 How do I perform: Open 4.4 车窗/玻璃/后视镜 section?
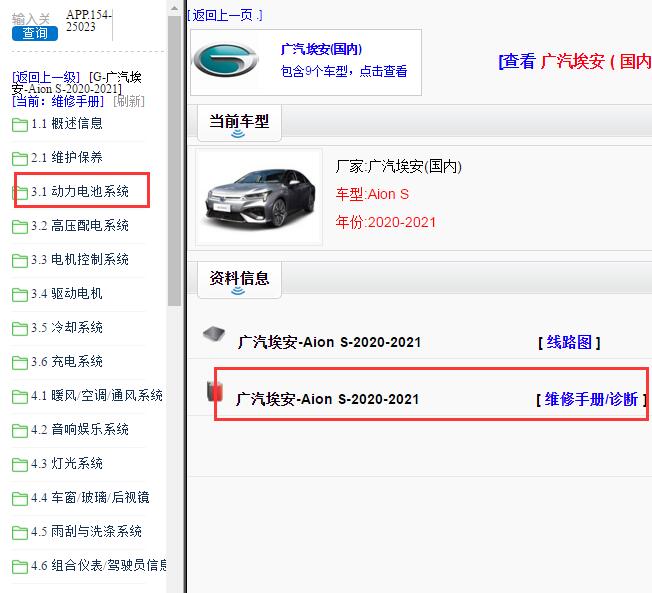pyautogui.click(x=90, y=497)
